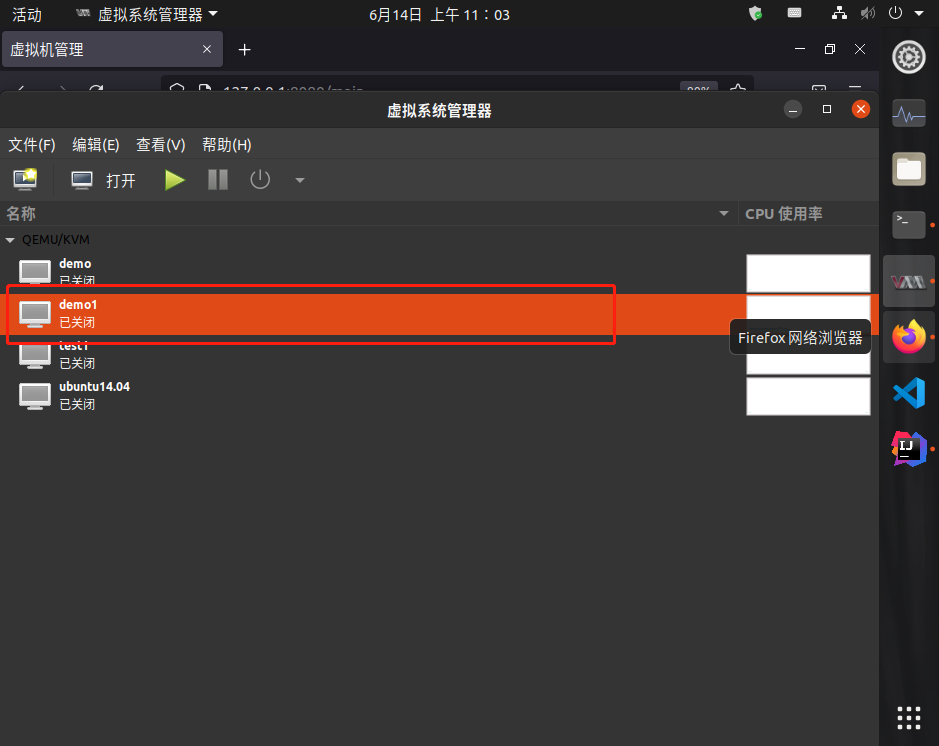Launch Settings gear from the dock
The image size is (939, 746).
coord(909,57)
